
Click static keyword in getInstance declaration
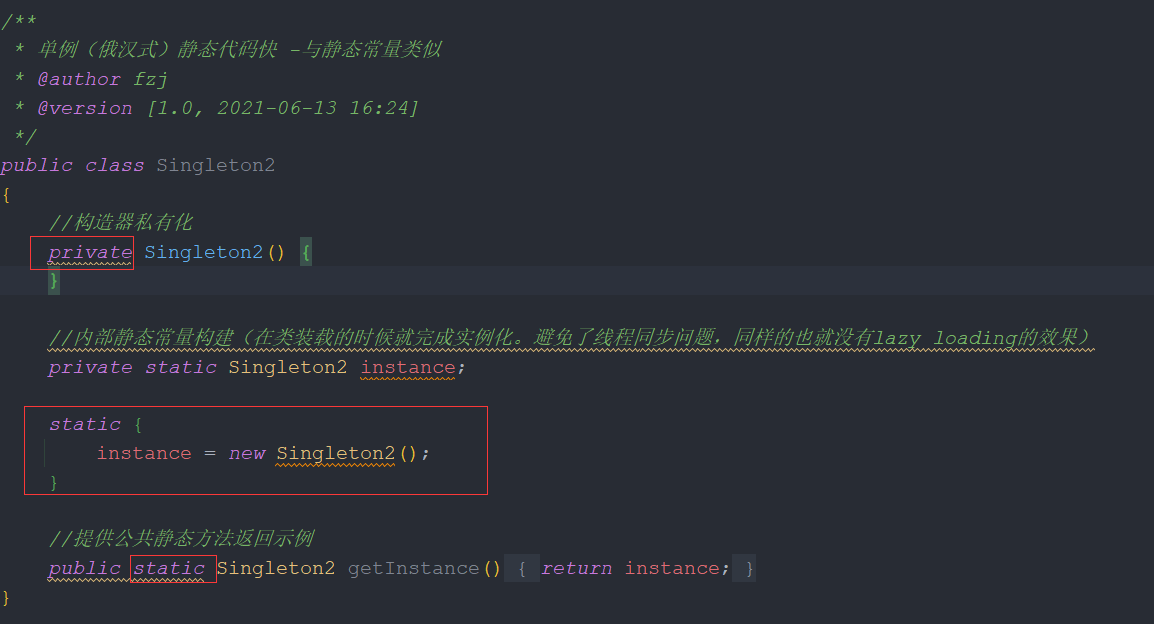tap(169, 569)
